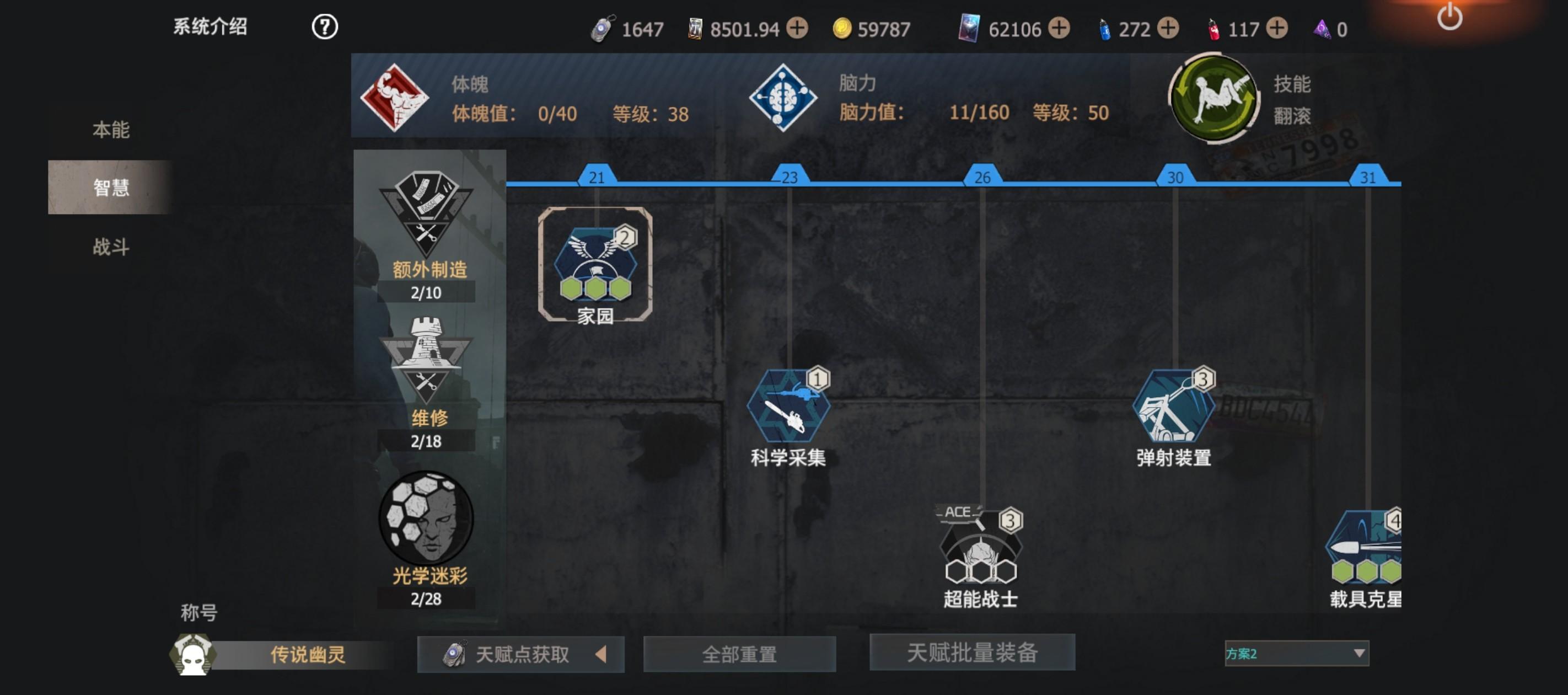Open the 方案2 plan dropdown
Viewport: 1568px width, 695px height.
pyautogui.click(x=1297, y=653)
